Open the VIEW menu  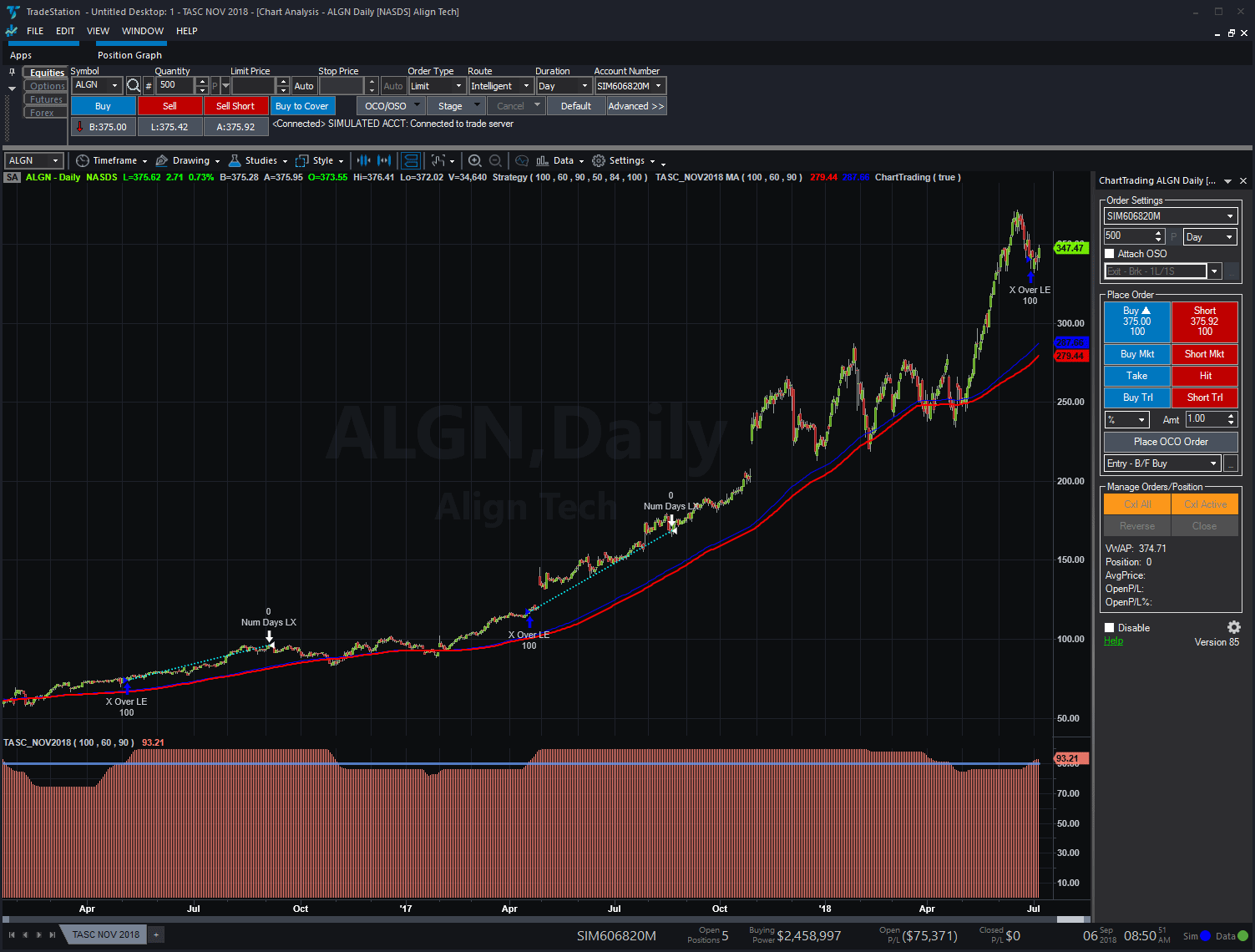click(98, 31)
